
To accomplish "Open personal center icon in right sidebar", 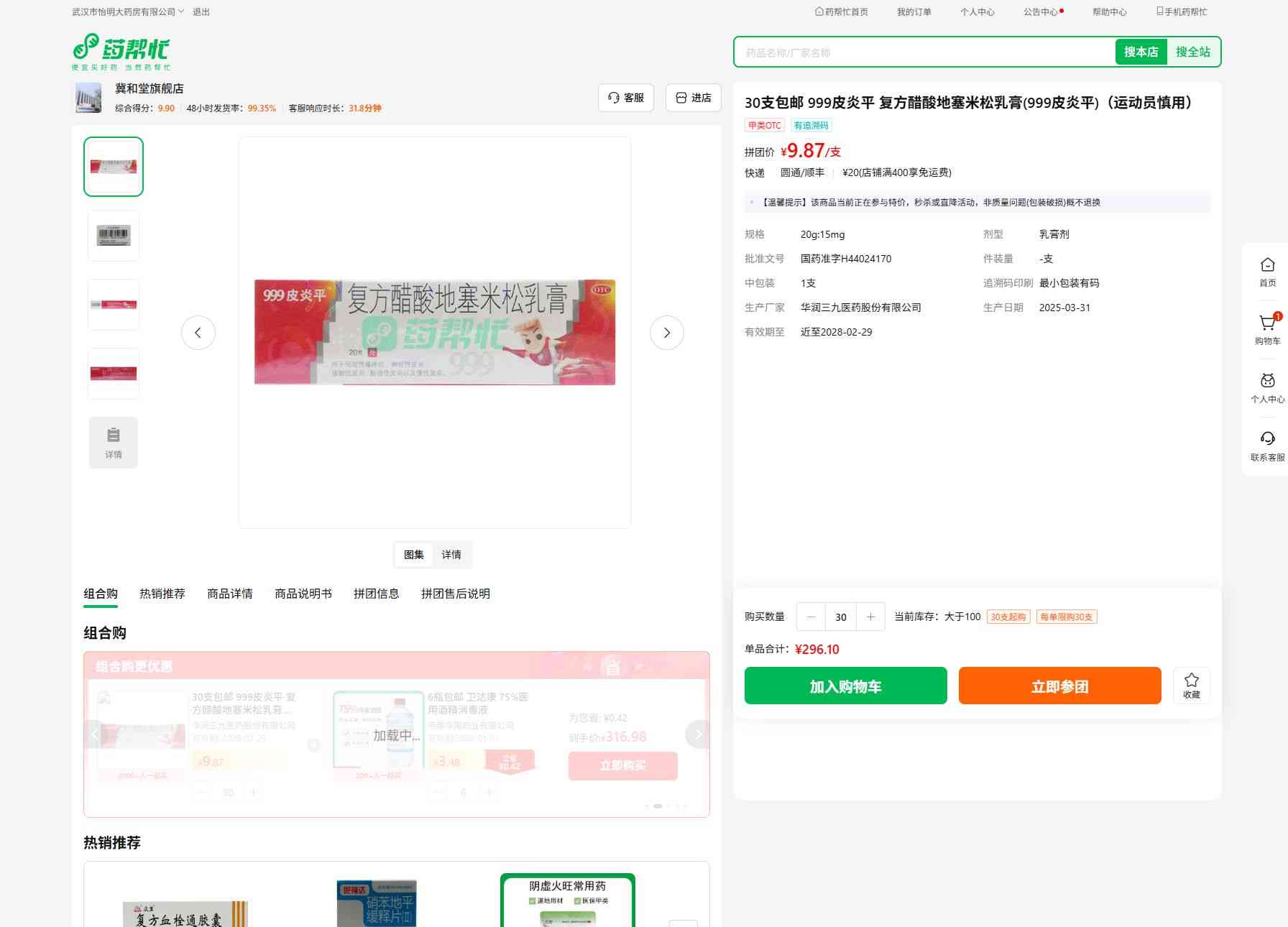I will (1267, 382).
